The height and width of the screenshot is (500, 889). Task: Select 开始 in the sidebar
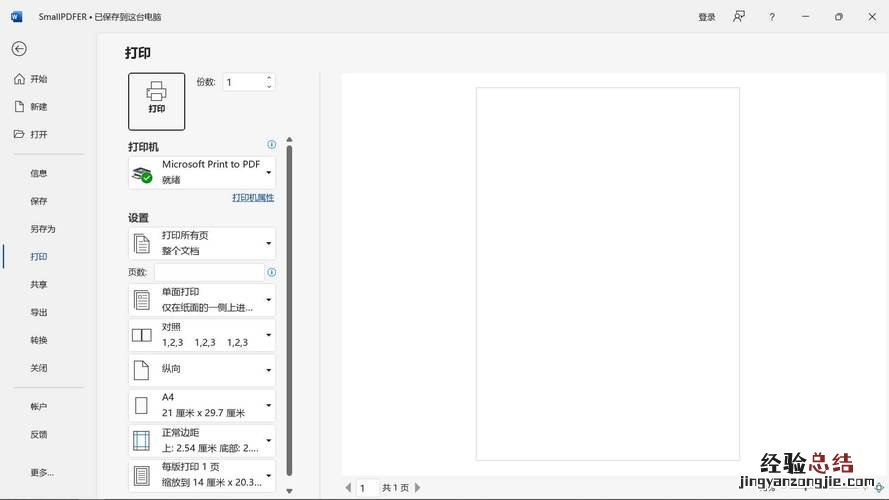pyautogui.click(x=39, y=79)
